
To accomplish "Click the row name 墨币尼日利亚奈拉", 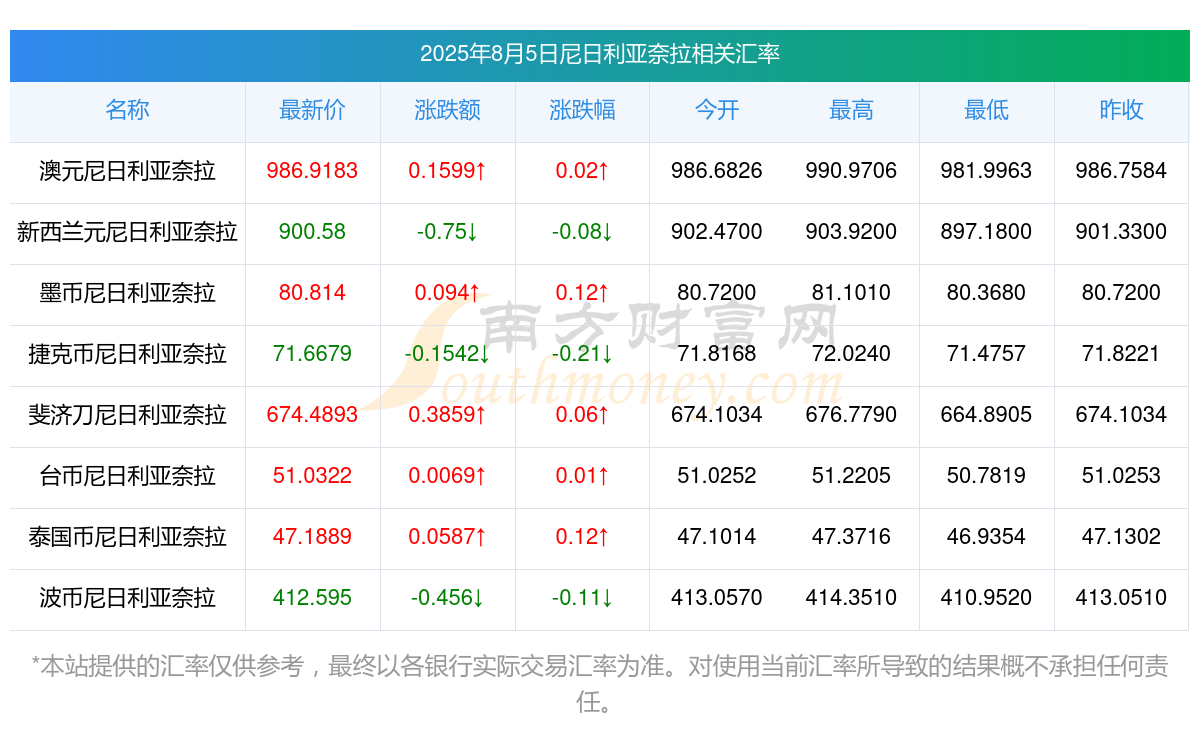I will pyautogui.click(x=127, y=293).
